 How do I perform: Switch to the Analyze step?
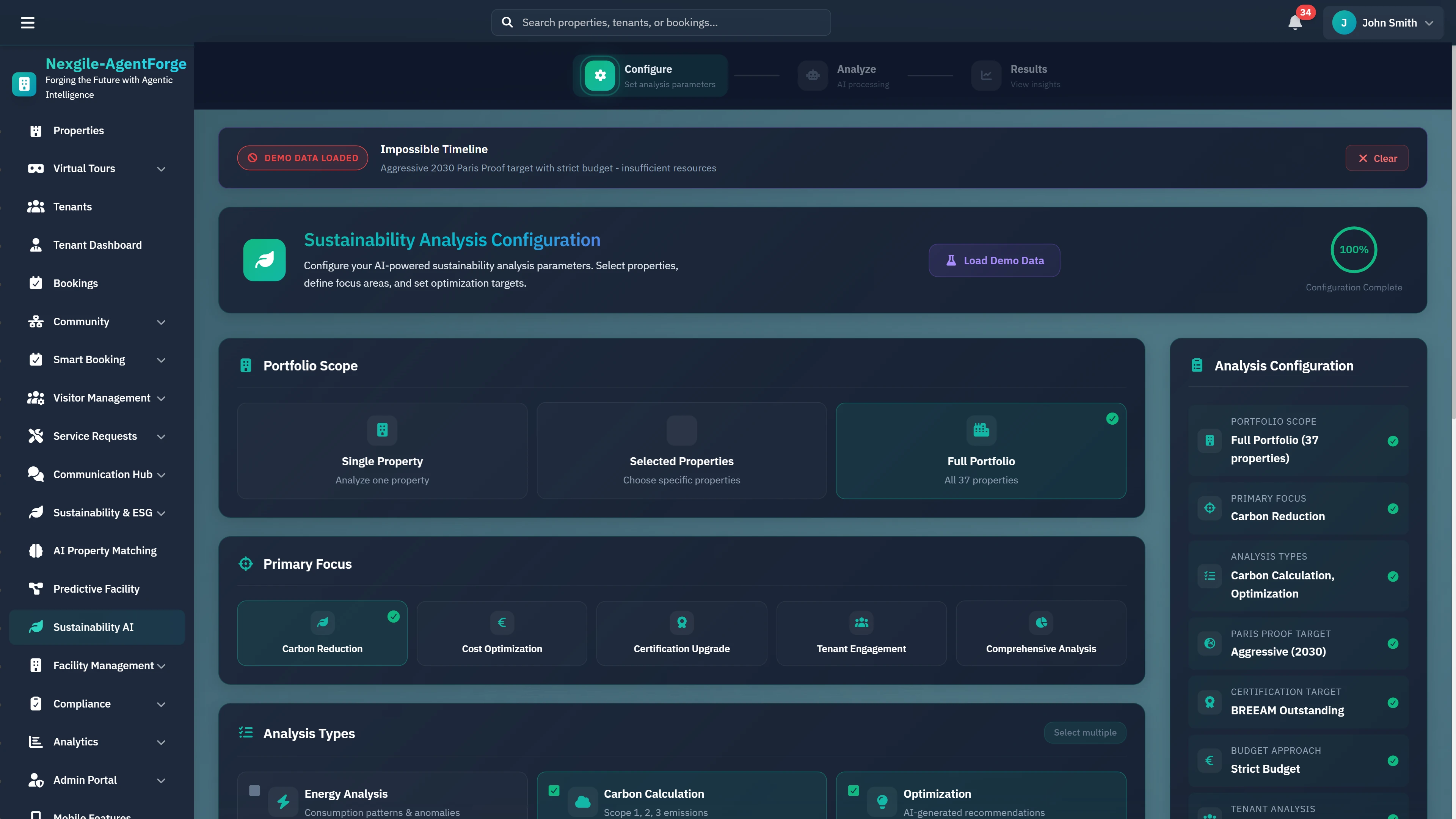click(x=844, y=76)
